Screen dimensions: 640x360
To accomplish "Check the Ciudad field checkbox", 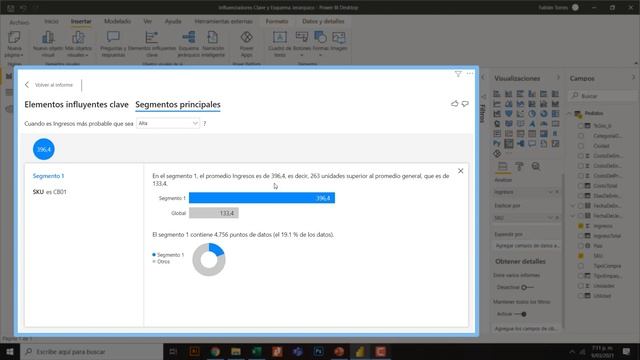I will (580, 146).
